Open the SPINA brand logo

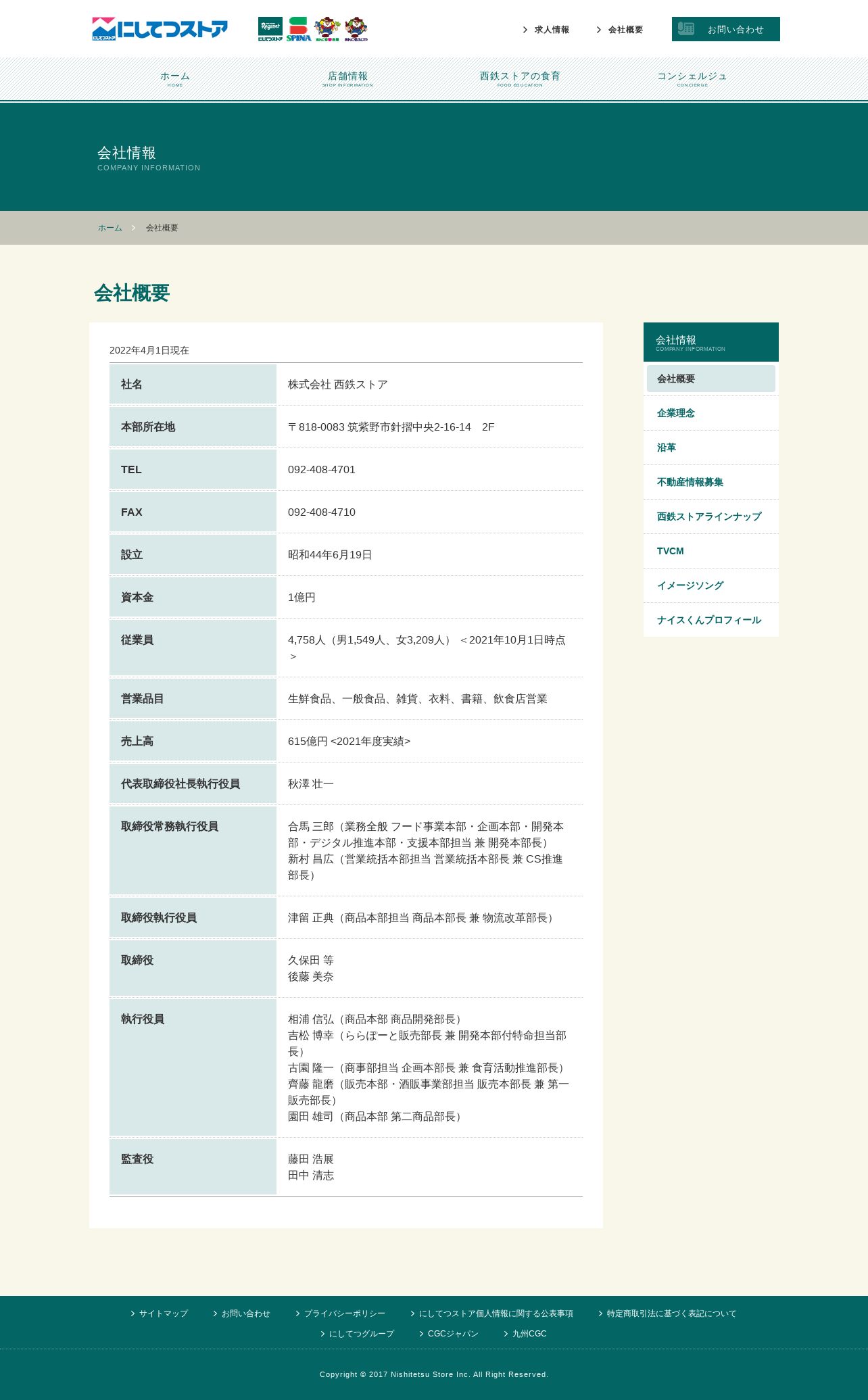(298, 29)
